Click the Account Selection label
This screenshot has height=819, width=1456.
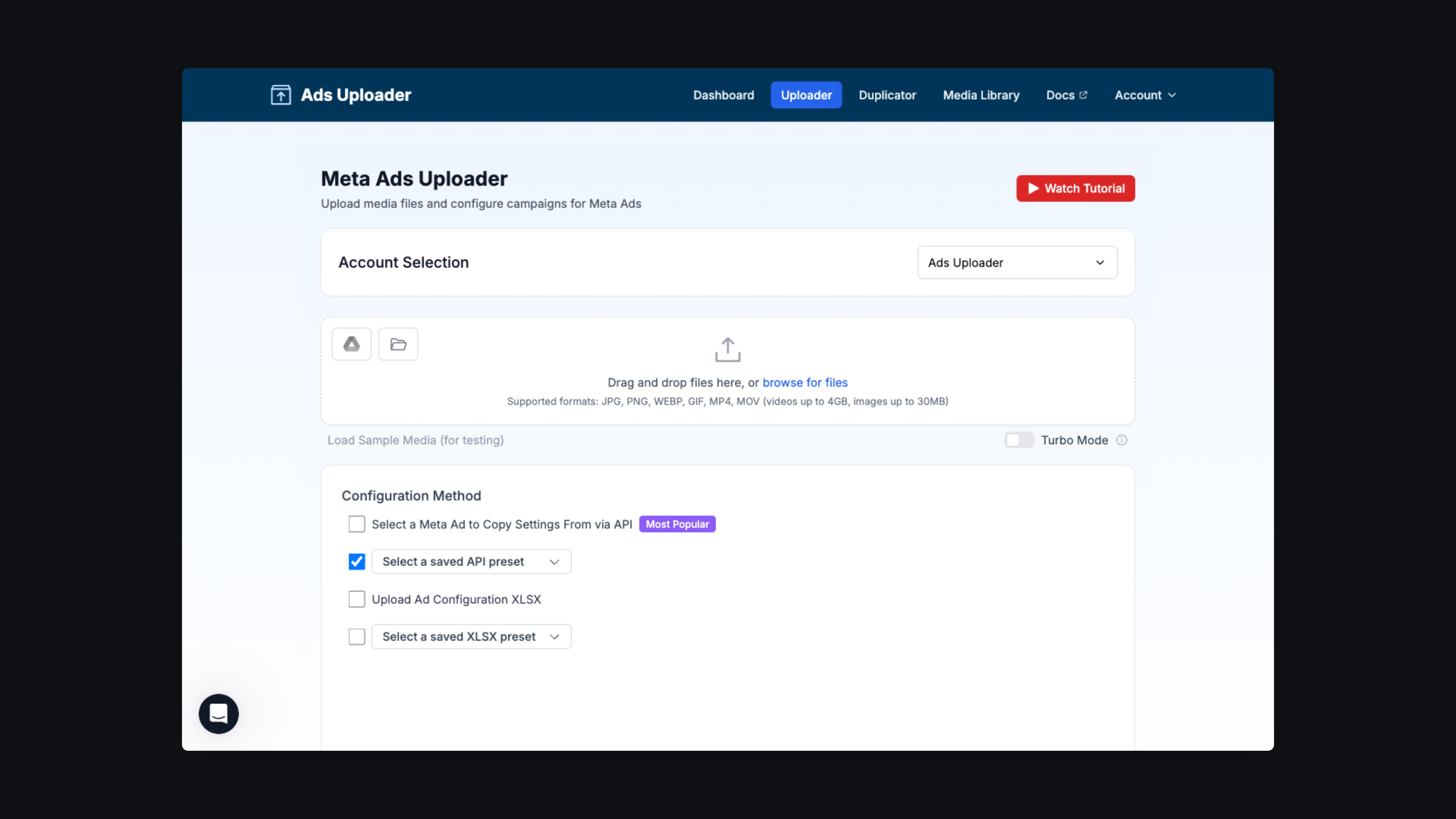[403, 262]
